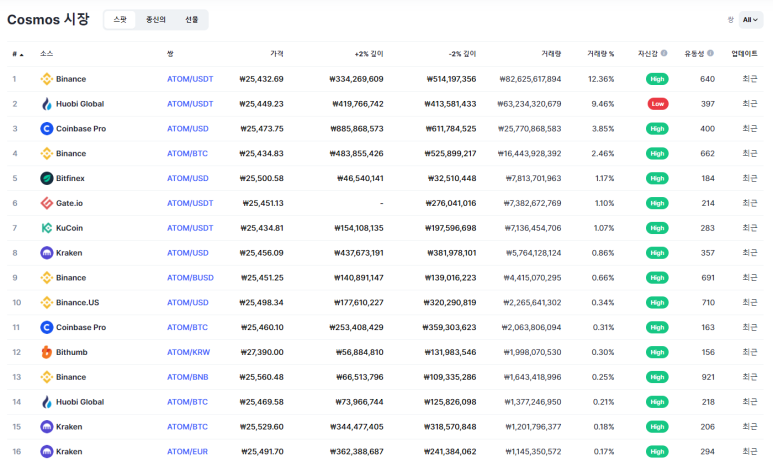
Task: Click the KuCoin logo in row 7
Action: coord(46,228)
